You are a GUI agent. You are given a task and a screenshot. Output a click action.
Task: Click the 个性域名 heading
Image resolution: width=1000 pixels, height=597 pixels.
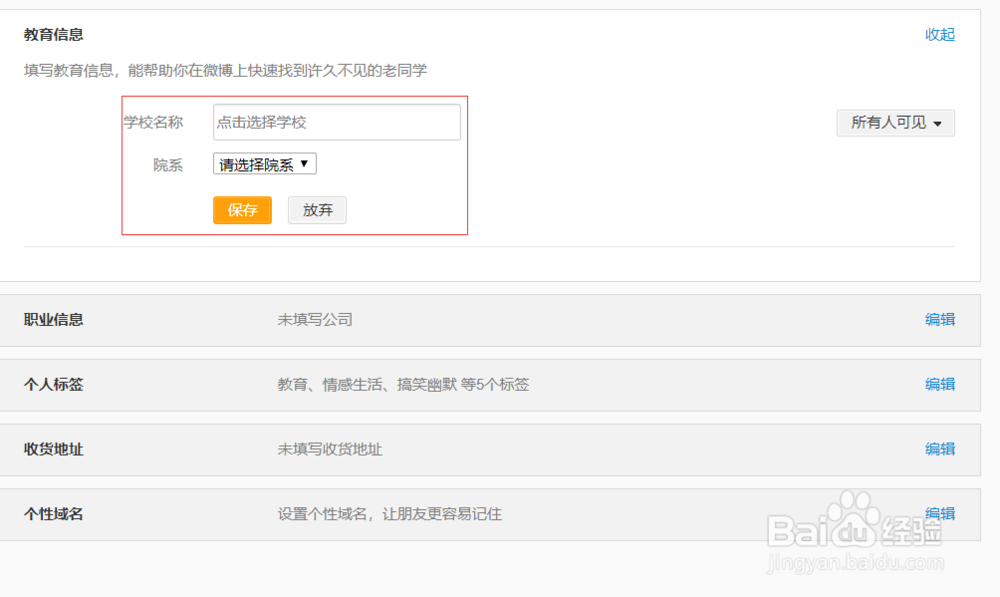point(54,514)
